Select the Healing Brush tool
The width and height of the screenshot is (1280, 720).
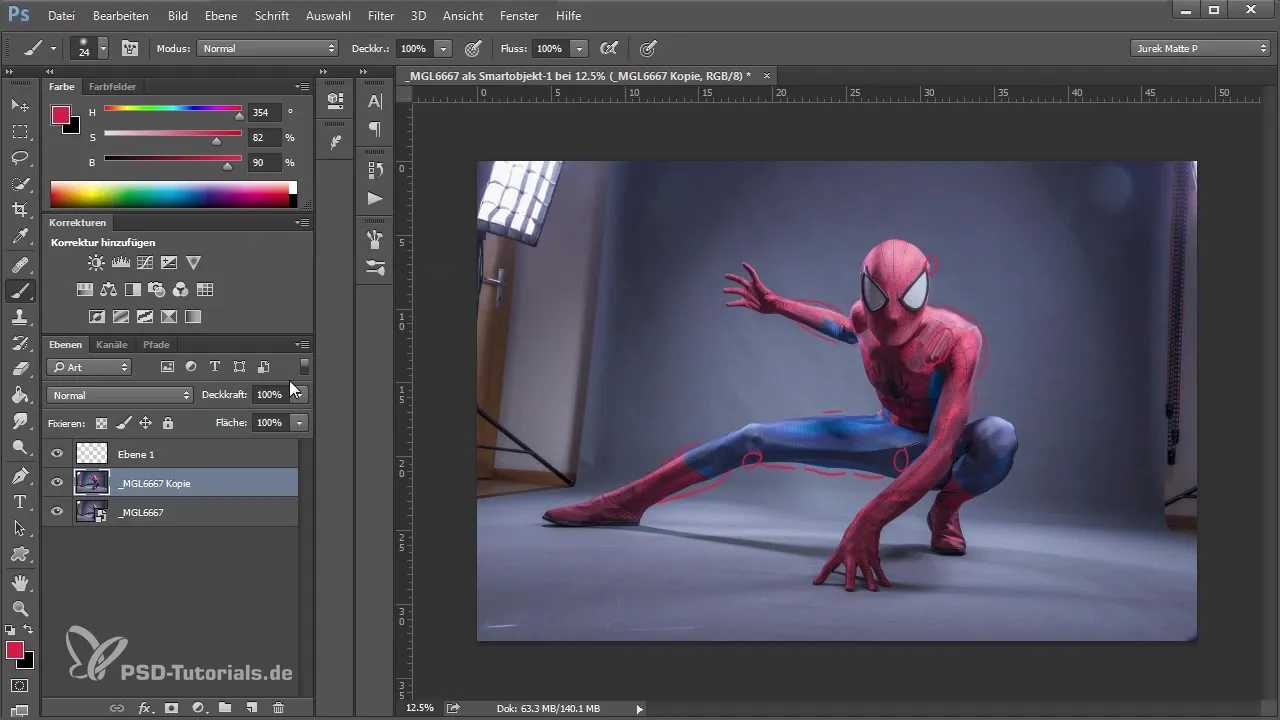click(20, 265)
